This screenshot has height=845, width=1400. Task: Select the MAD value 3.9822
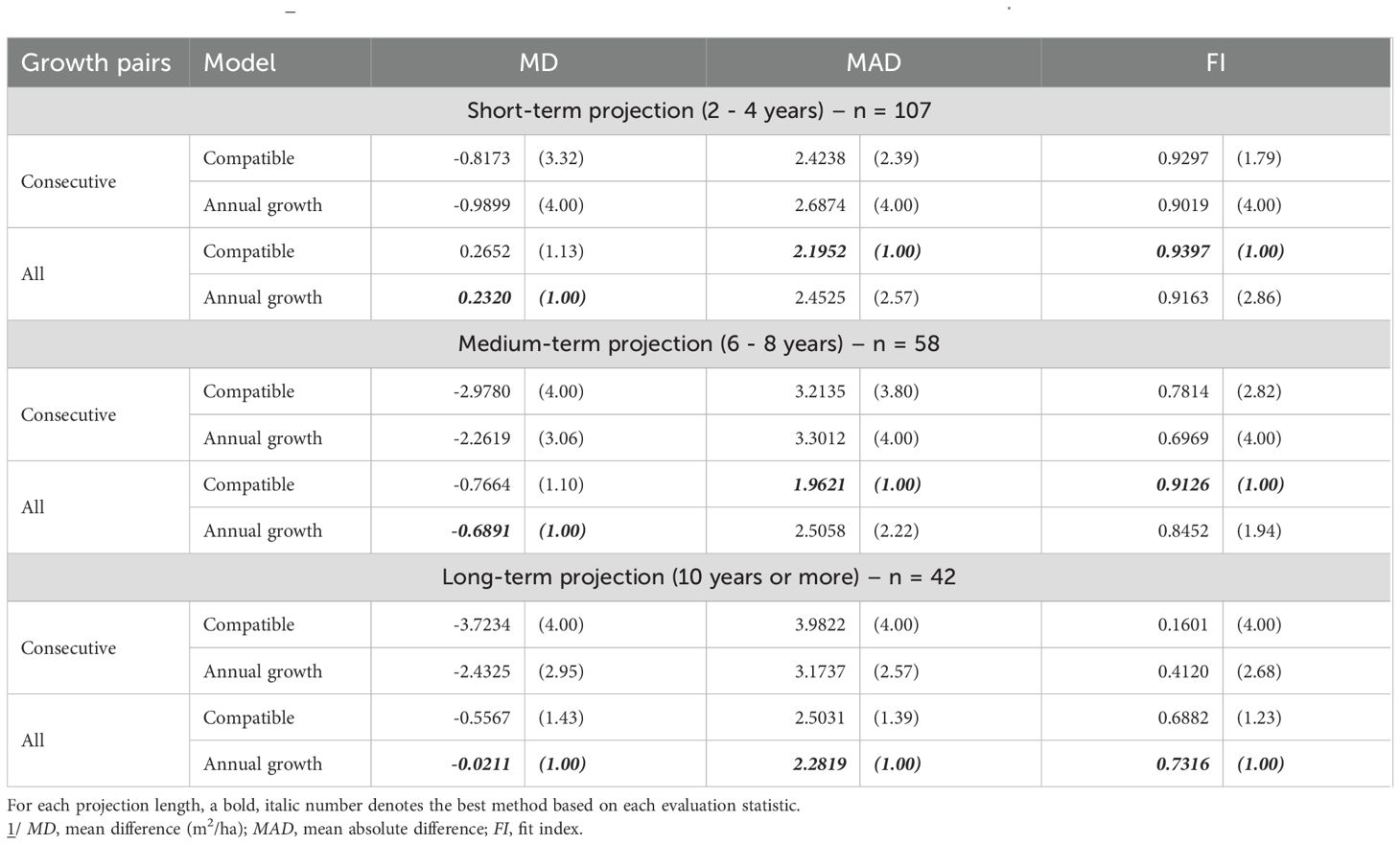pos(820,624)
